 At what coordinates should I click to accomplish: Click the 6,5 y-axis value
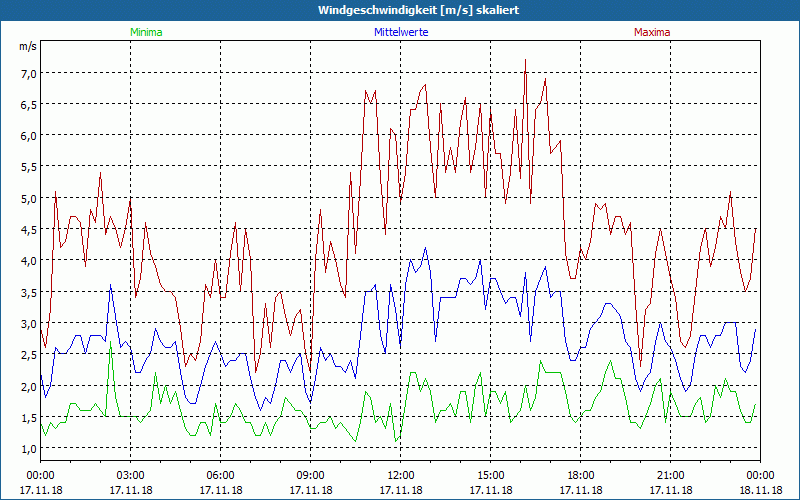[x=29, y=105]
